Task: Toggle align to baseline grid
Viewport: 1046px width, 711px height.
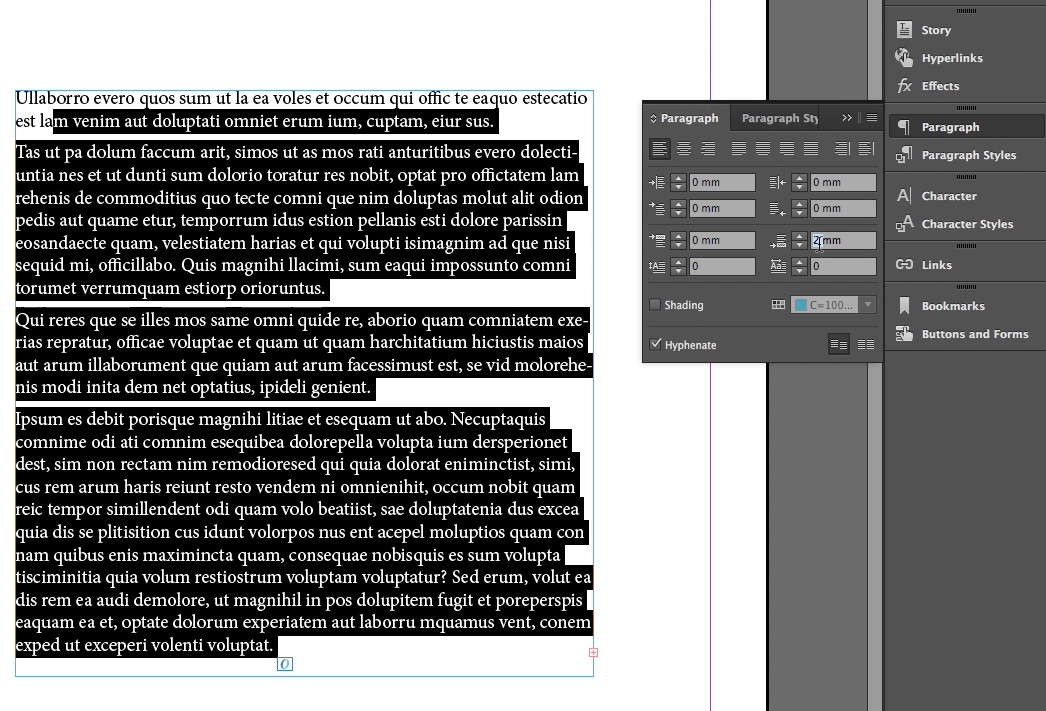Action: (868, 344)
